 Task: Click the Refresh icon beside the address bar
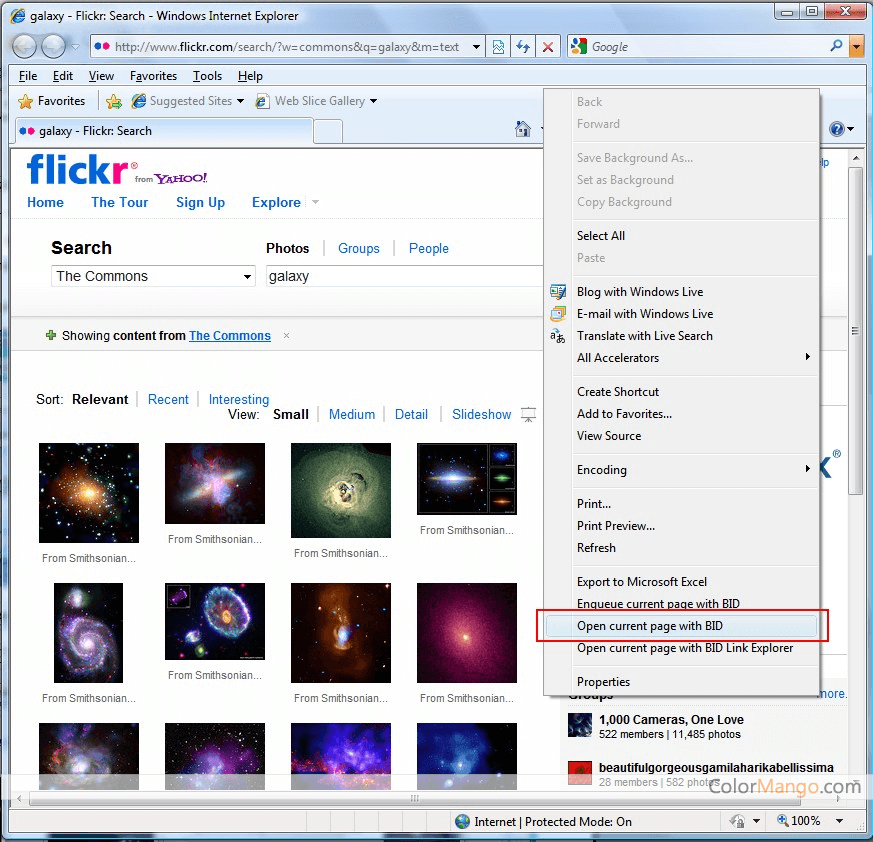pos(522,47)
